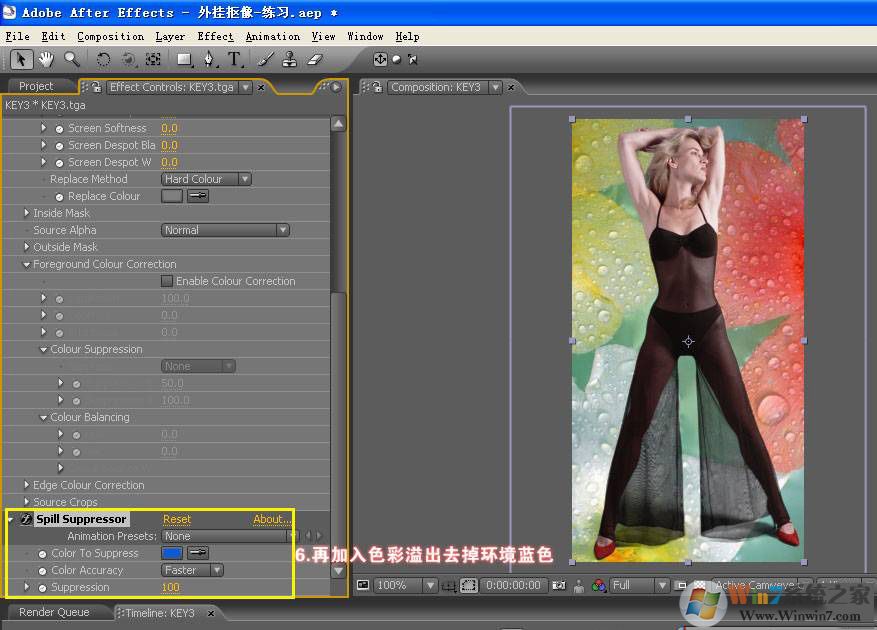The height and width of the screenshot is (630, 877).
Task: Click the About link for Spill Suppressor
Action: (272, 519)
